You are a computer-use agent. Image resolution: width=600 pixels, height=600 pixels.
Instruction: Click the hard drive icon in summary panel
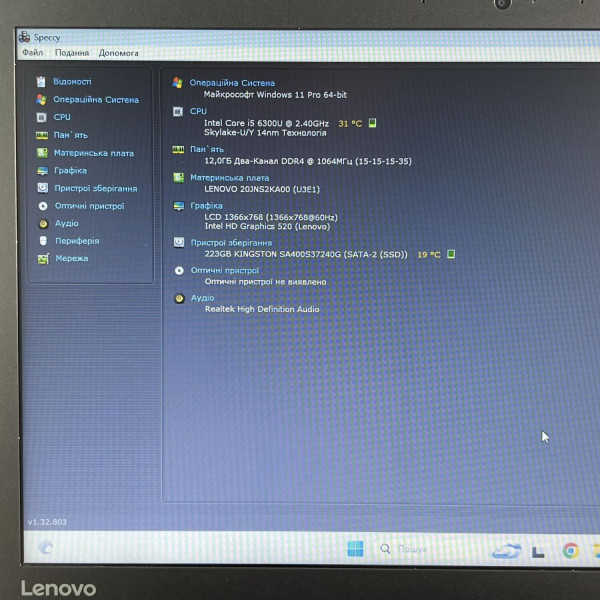click(x=179, y=242)
